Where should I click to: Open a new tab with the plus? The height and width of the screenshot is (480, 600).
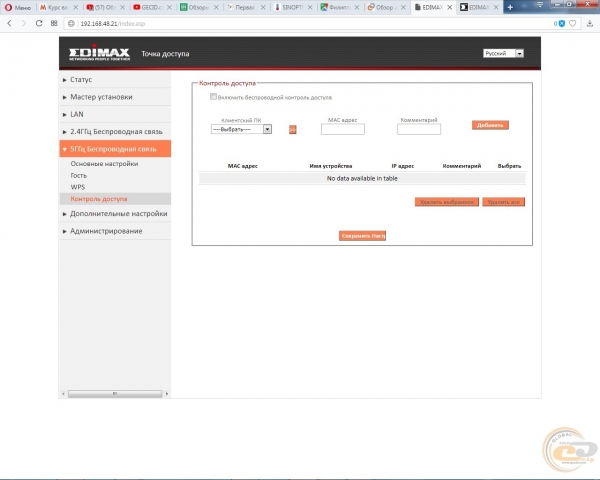pos(510,7)
